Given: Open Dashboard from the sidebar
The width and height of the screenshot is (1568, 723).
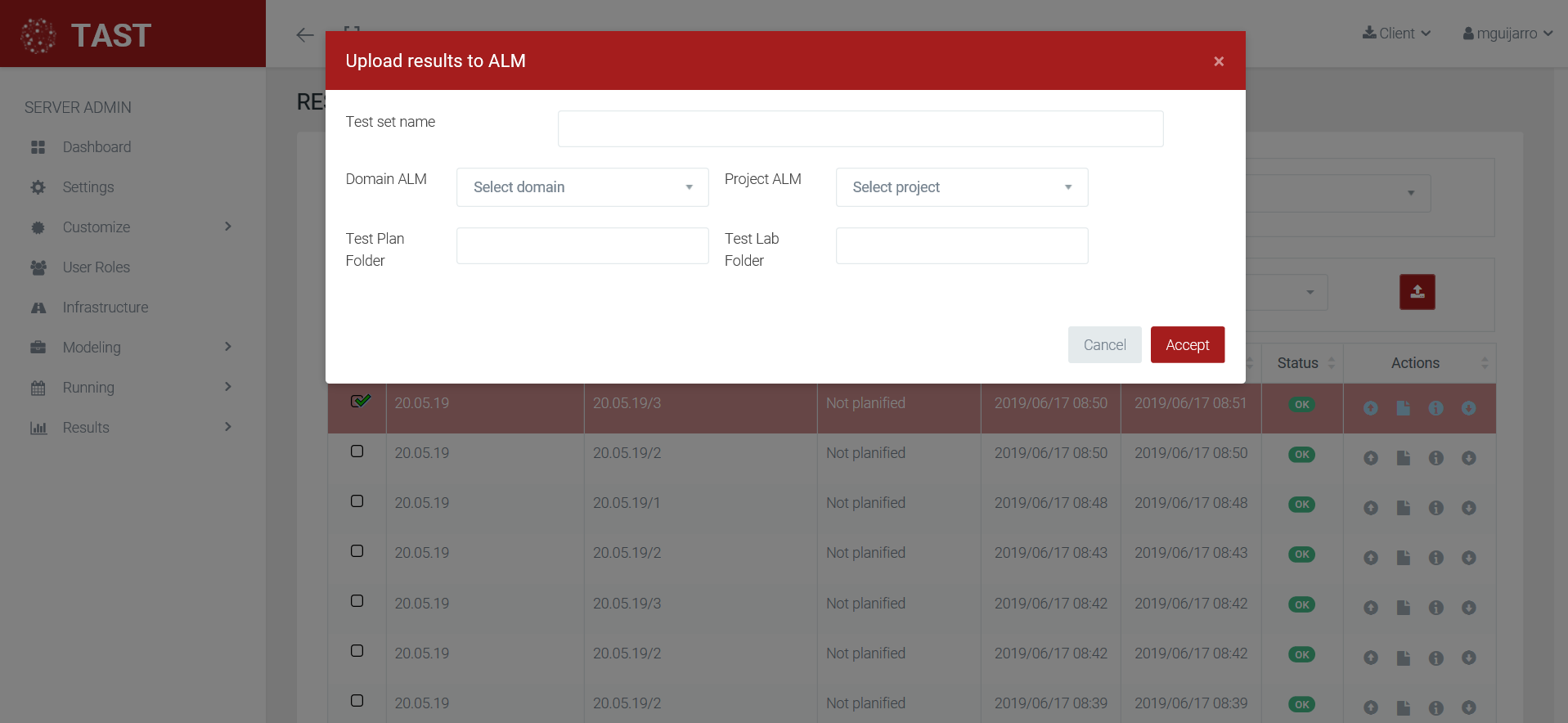Looking at the screenshot, I should point(97,147).
